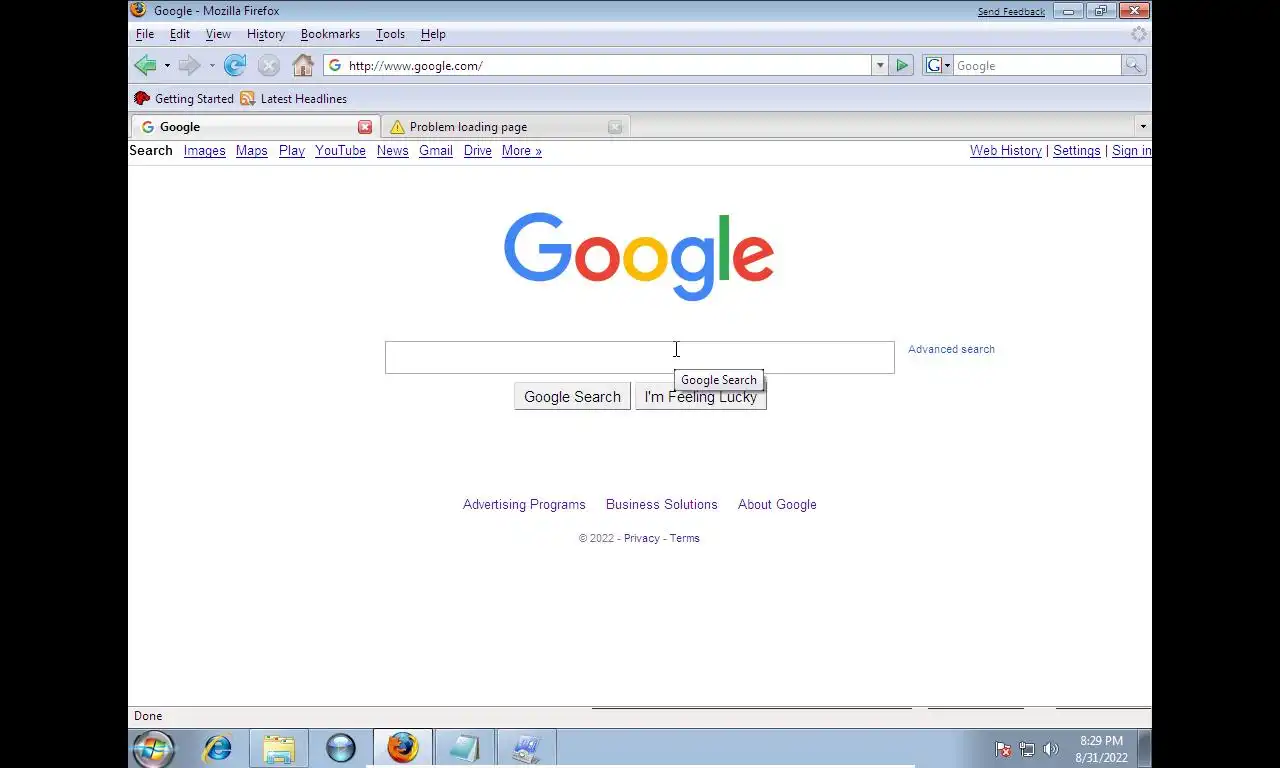
Task: Open the list all tabs dropdown
Action: click(1143, 126)
